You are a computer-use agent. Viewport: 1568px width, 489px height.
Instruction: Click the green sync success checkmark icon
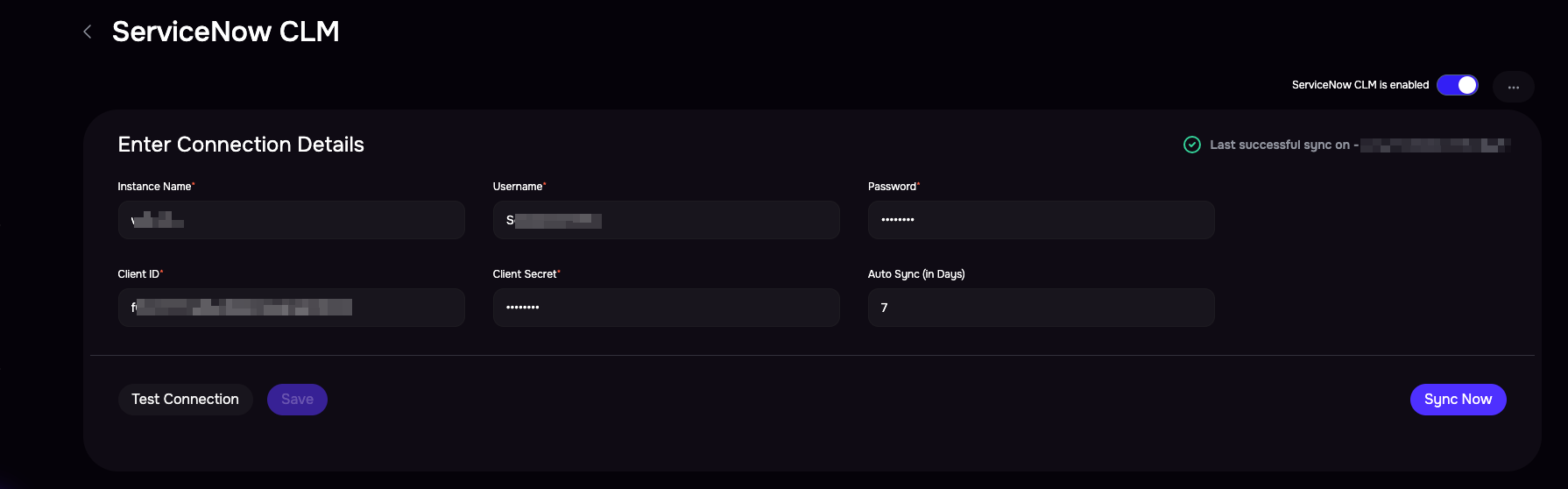[1191, 145]
